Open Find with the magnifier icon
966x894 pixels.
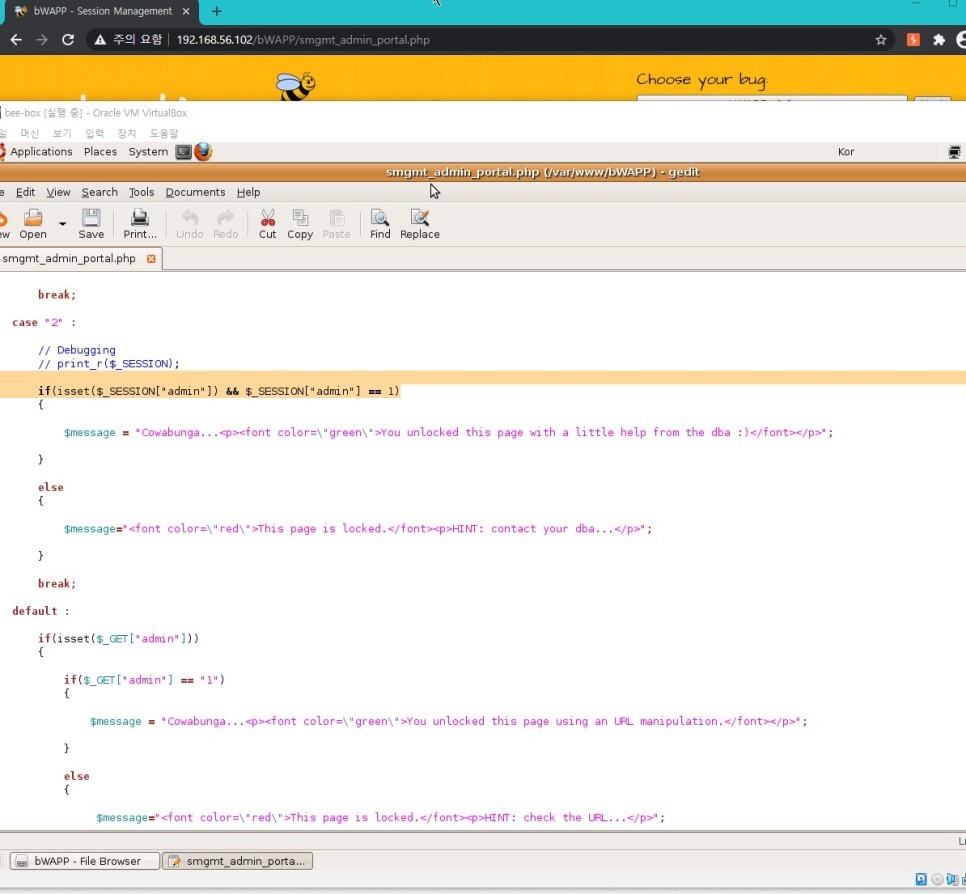click(380, 224)
